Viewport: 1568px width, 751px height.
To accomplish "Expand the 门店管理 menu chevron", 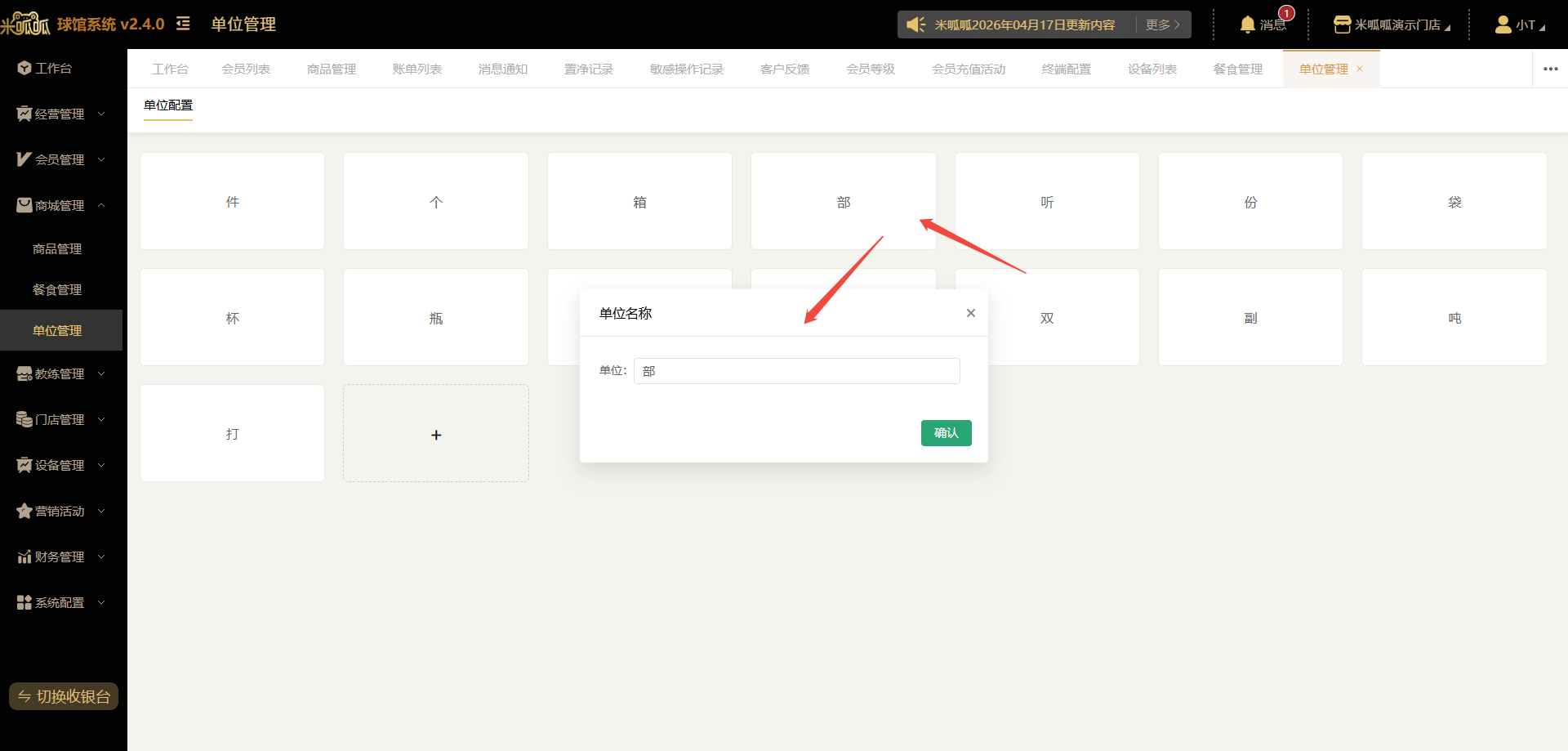I will 101,419.
